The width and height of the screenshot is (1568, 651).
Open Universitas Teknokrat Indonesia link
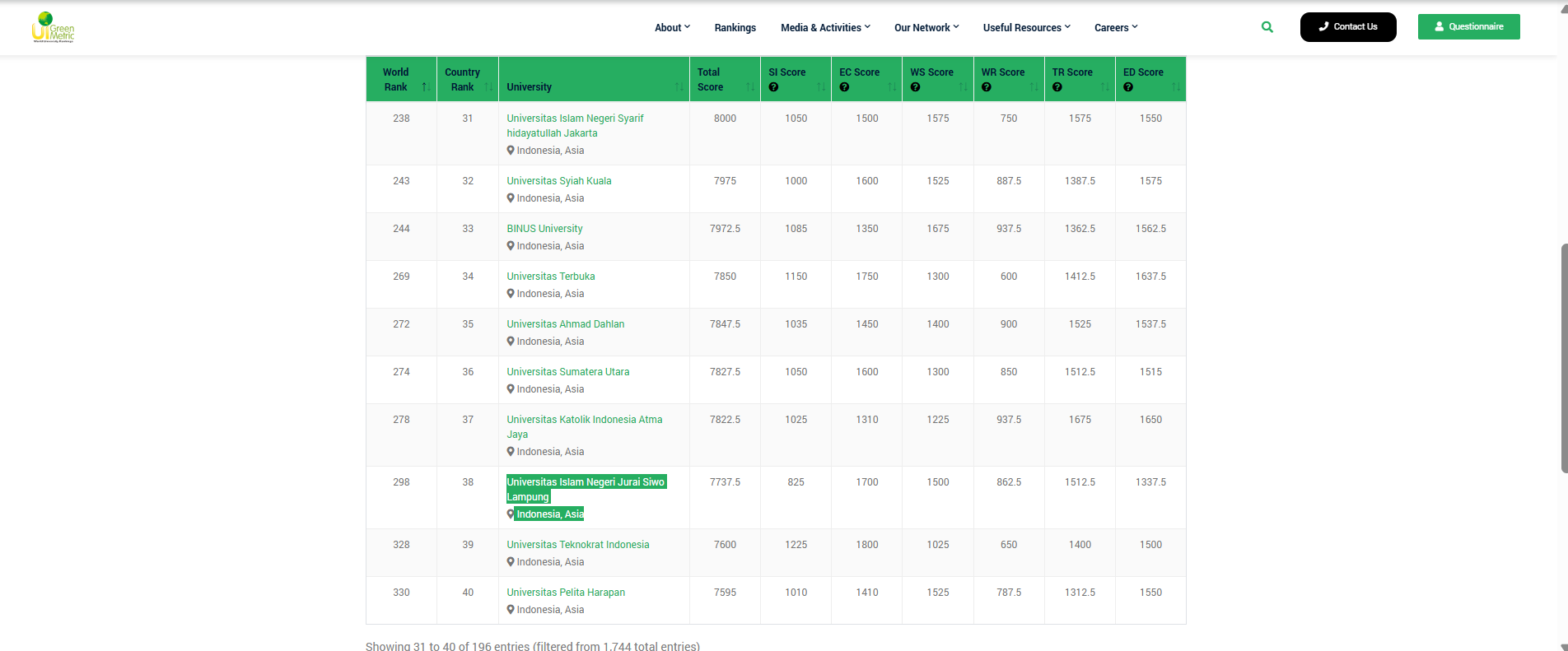(578, 545)
